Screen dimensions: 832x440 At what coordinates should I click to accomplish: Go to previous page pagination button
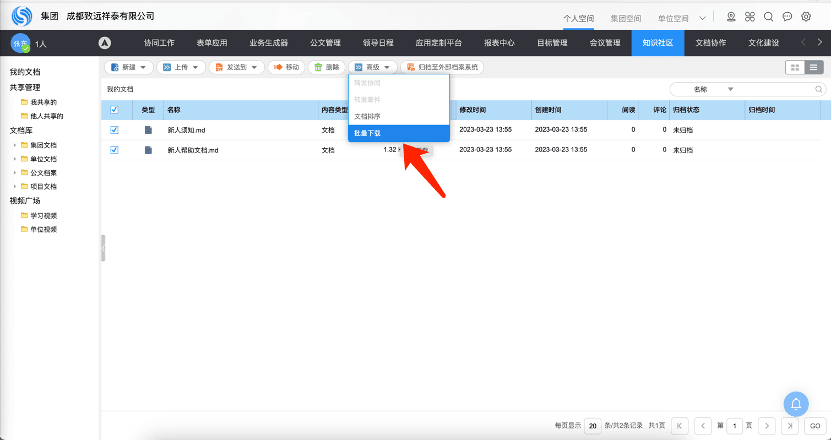coord(703,426)
